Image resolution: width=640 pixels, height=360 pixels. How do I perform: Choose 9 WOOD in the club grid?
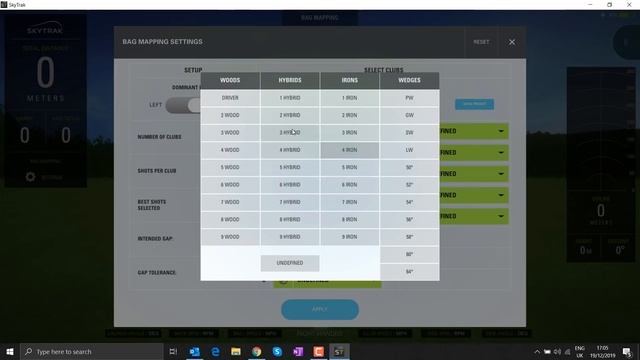point(230,237)
